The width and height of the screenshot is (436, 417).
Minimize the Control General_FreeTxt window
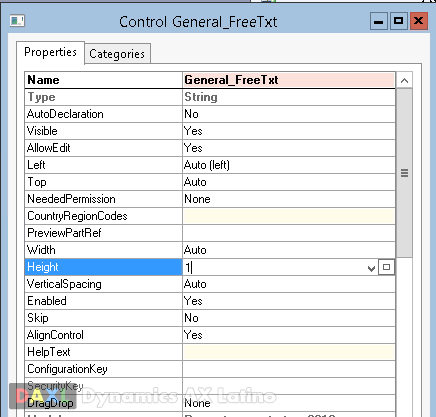pyautogui.click(x=378, y=22)
